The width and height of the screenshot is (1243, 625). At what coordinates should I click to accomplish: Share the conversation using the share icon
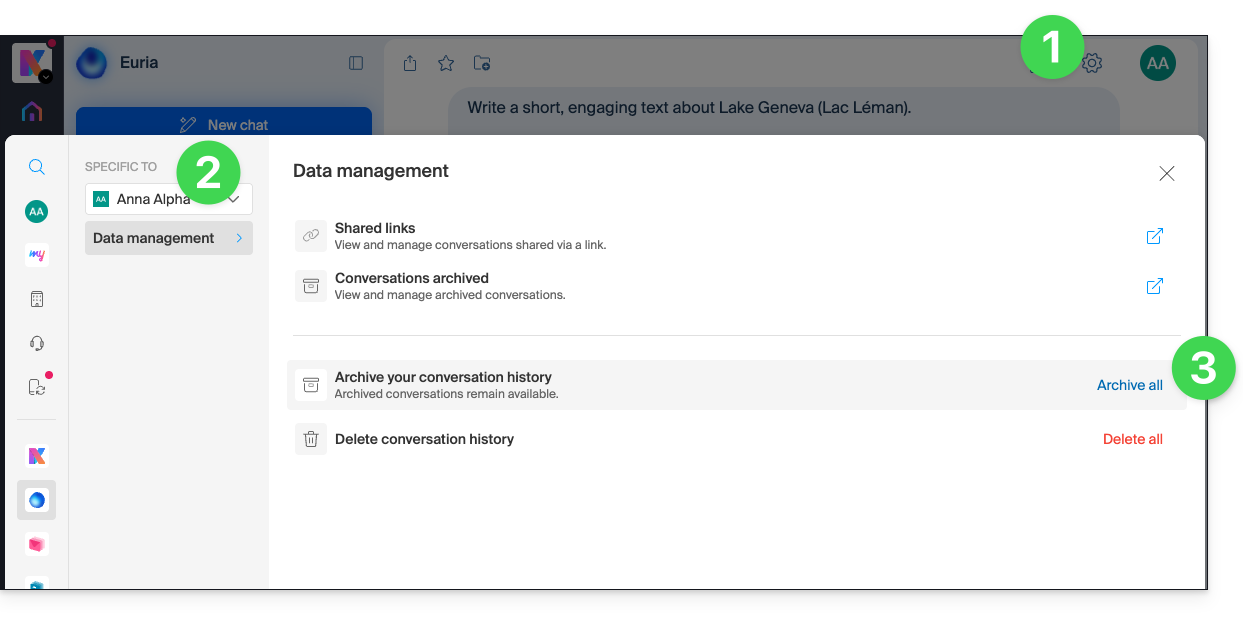[x=410, y=63]
